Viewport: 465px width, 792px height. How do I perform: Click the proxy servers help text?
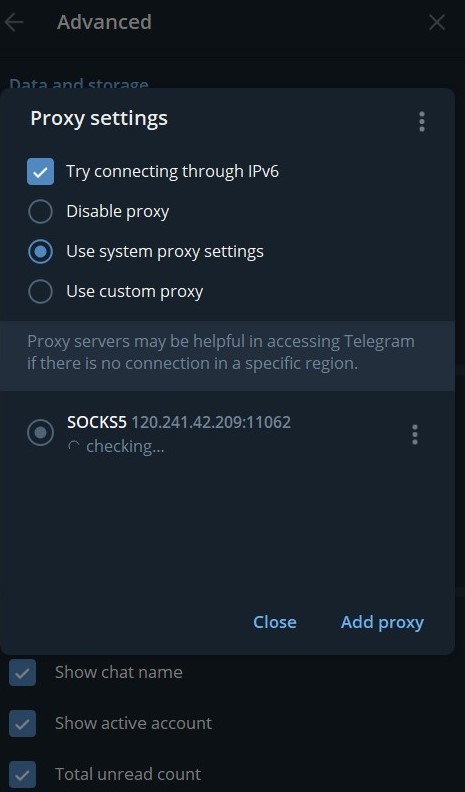[x=221, y=352]
